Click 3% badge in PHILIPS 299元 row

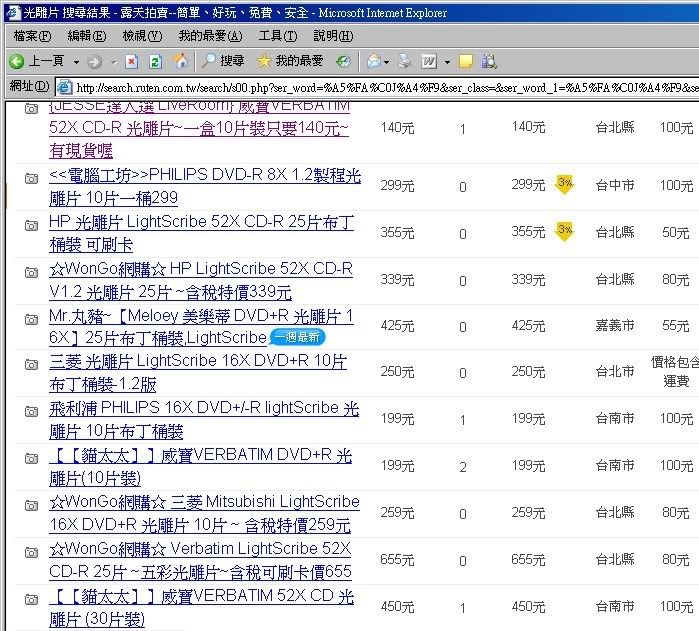click(x=564, y=185)
